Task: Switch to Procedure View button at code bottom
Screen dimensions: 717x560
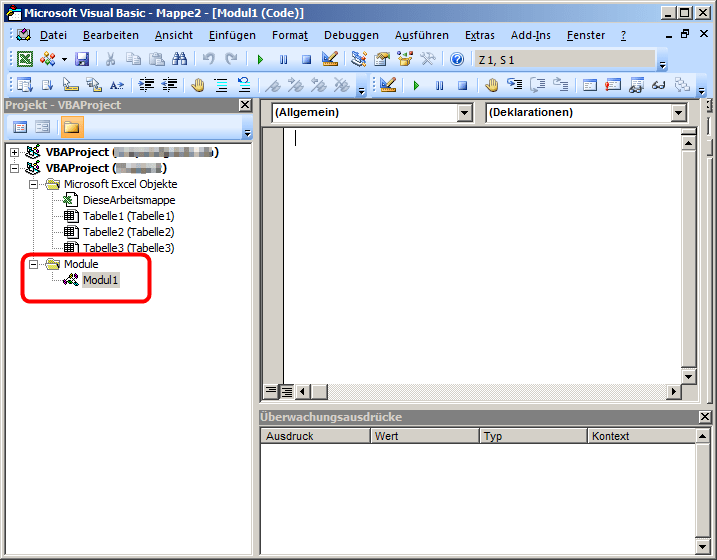Action: [271, 391]
